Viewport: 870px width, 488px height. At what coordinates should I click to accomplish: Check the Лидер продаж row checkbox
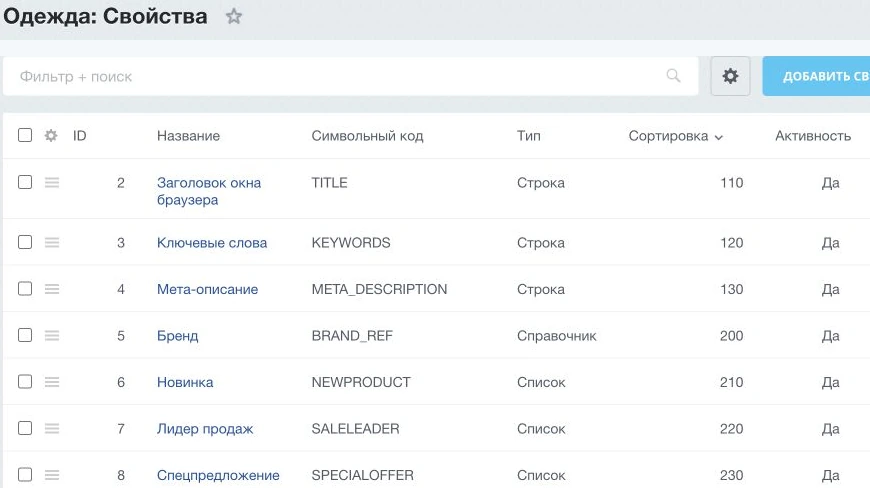pyautogui.click(x=25, y=428)
